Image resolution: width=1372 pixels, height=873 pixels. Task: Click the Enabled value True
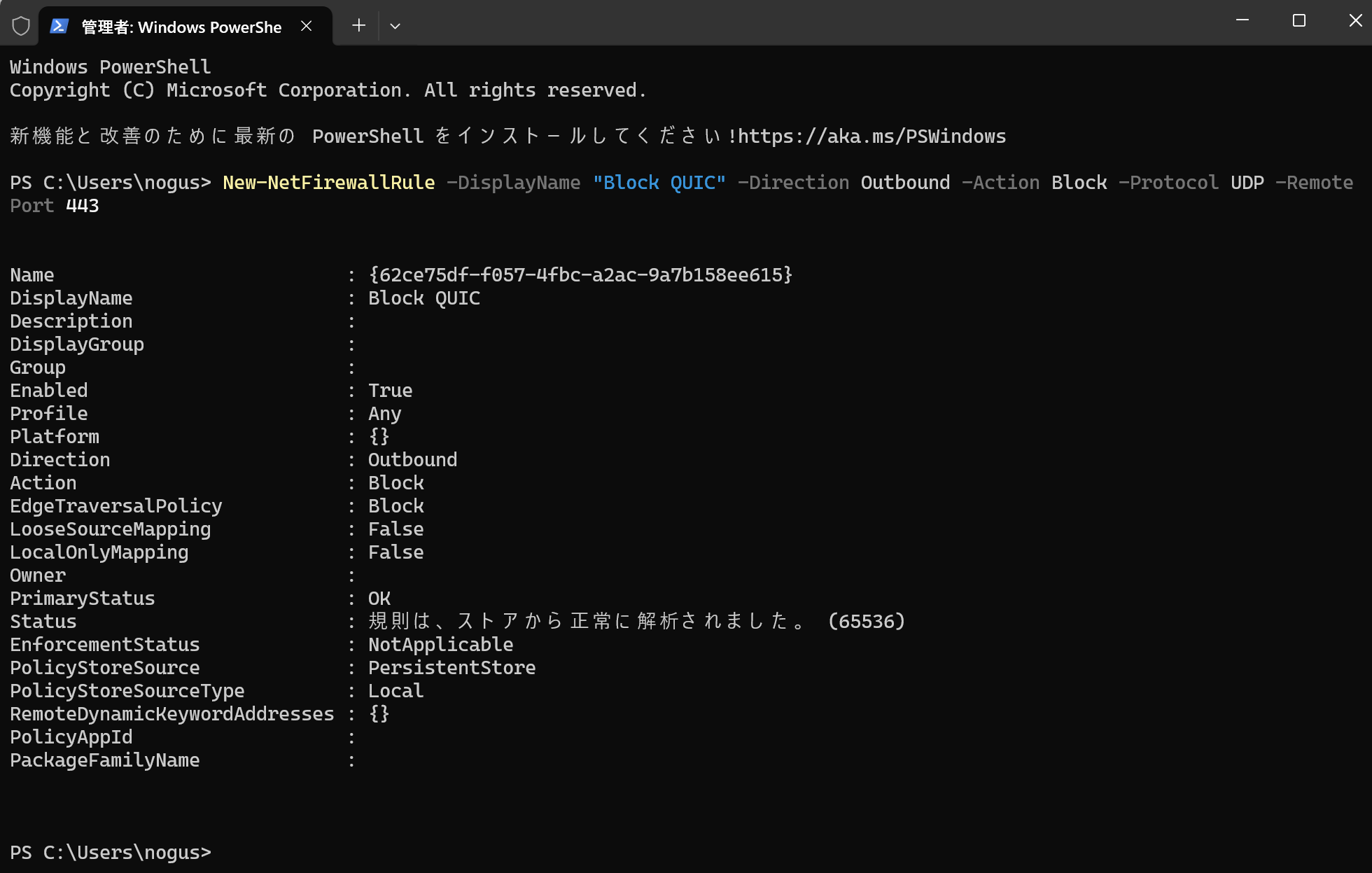coord(390,391)
